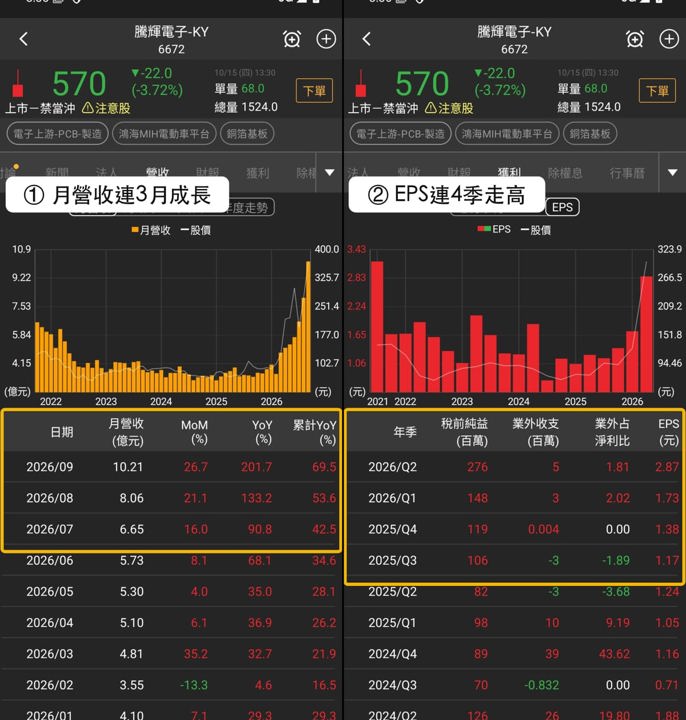Tap 業外收支 (百萬) column header
The image size is (686, 720).
coord(536,432)
